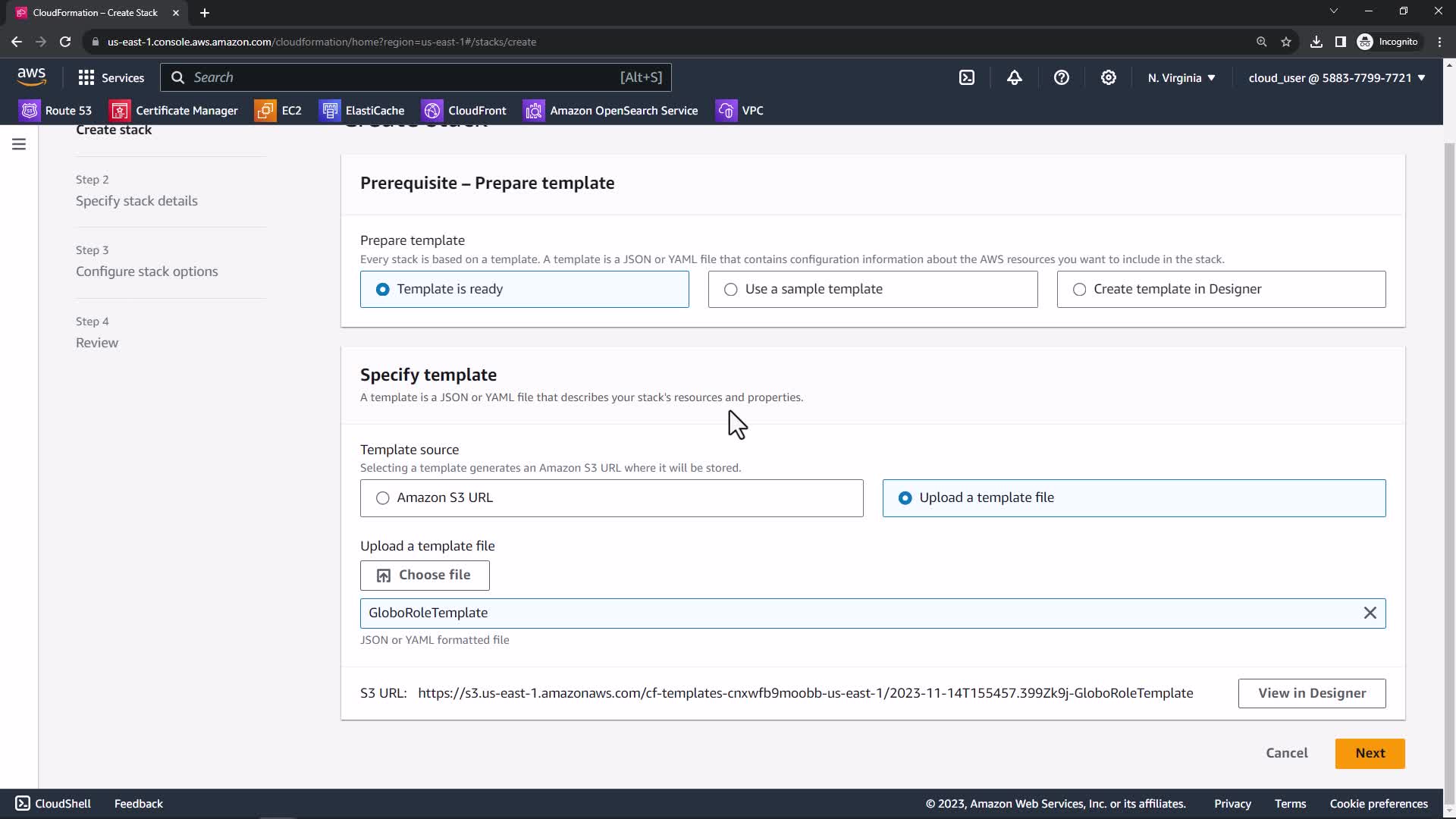Image resolution: width=1456 pixels, height=819 pixels.
Task: Expand the side navigation hamburger menu
Action: (x=19, y=144)
